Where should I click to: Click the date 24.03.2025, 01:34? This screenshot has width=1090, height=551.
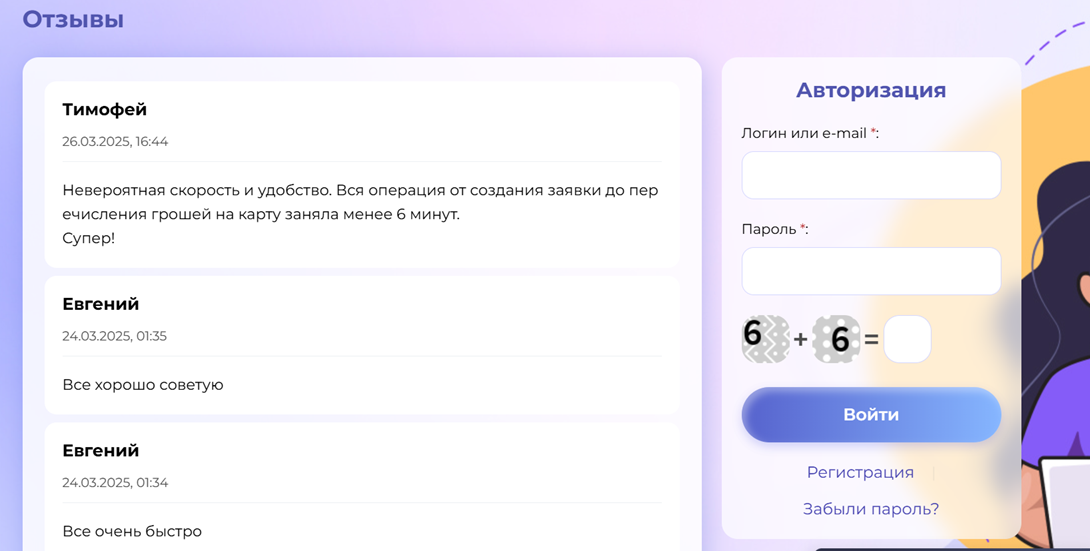point(115,483)
